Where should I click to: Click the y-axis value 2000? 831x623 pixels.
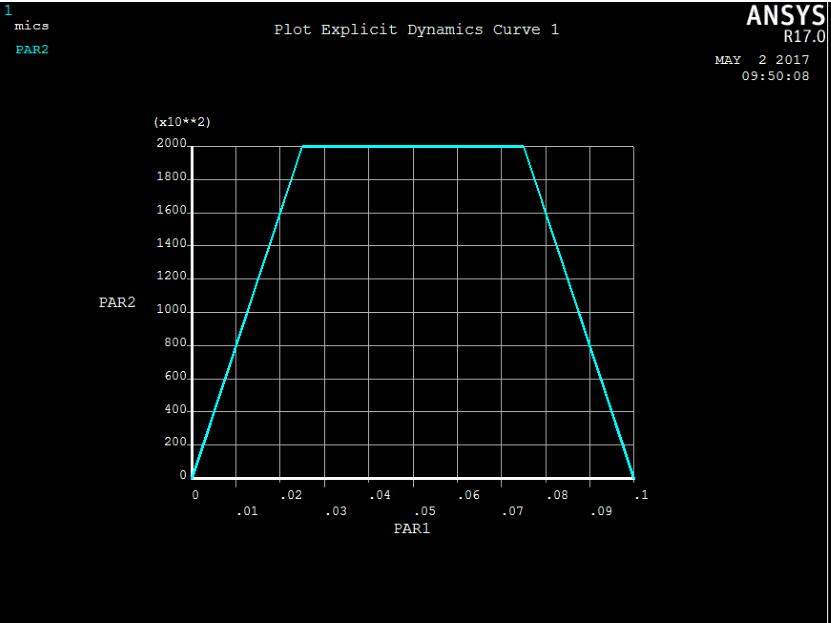pos(172,144)
